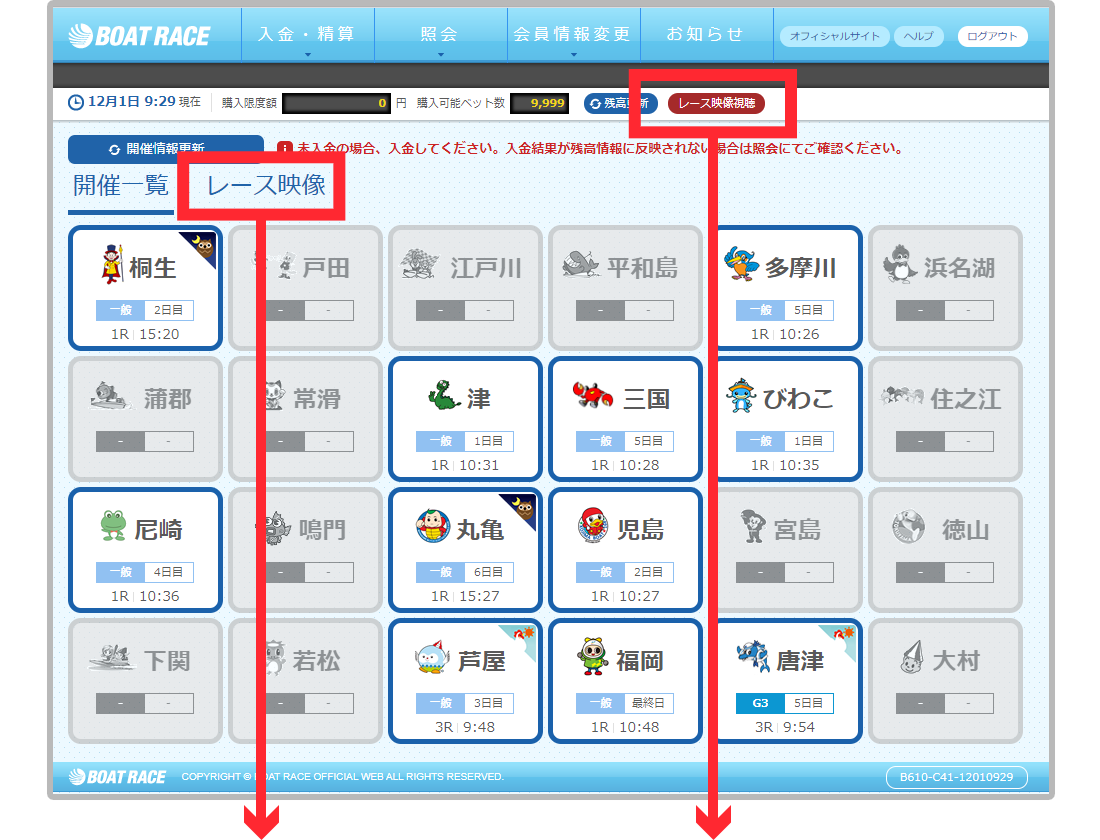The width and height of the screenshot is (1100, 840).
Task: Click the Amagasaki (尼崎) frog mascot icon
Action: pos(113,526)
